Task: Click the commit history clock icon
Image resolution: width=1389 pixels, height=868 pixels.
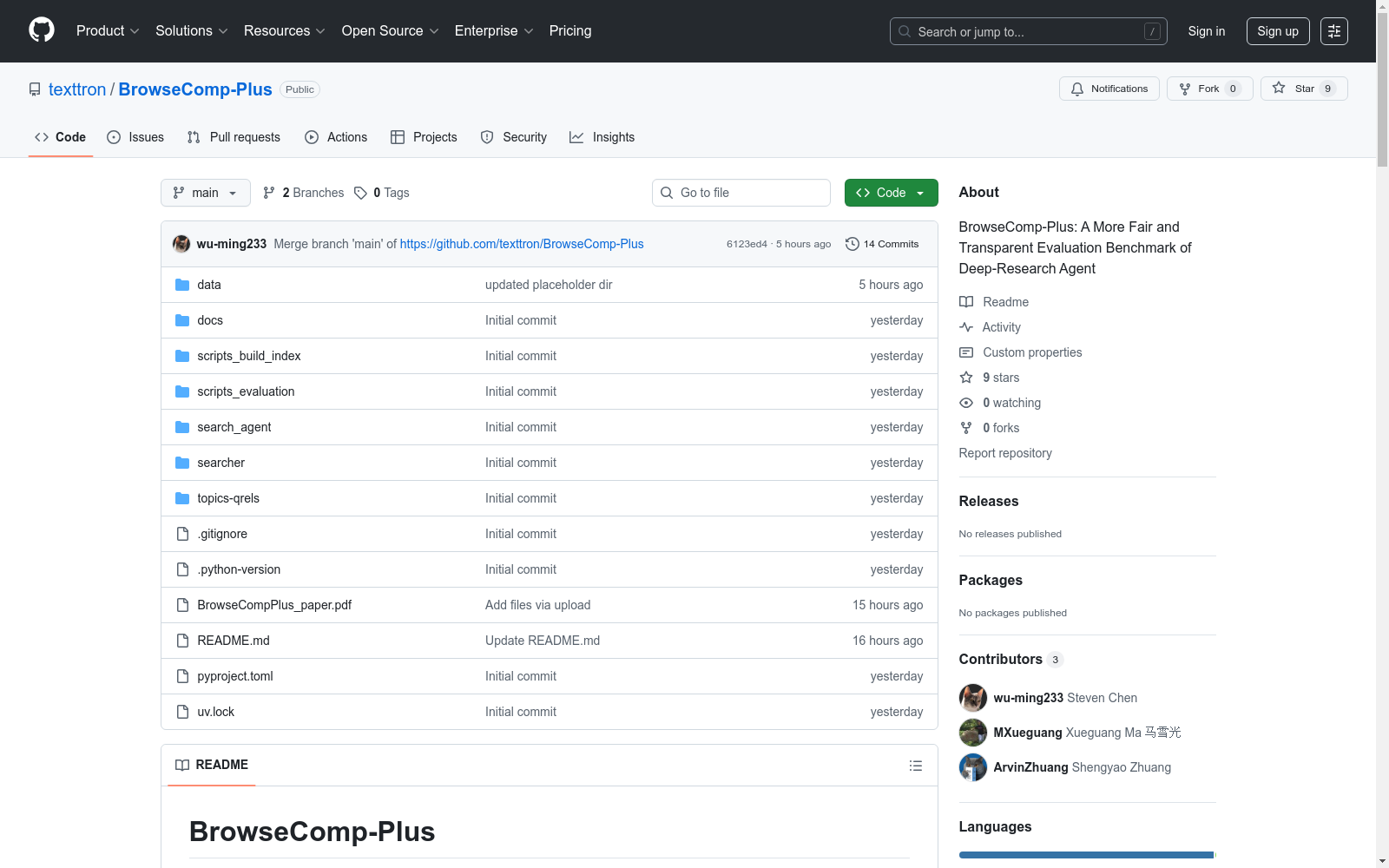Action: [x=852, y=244]
